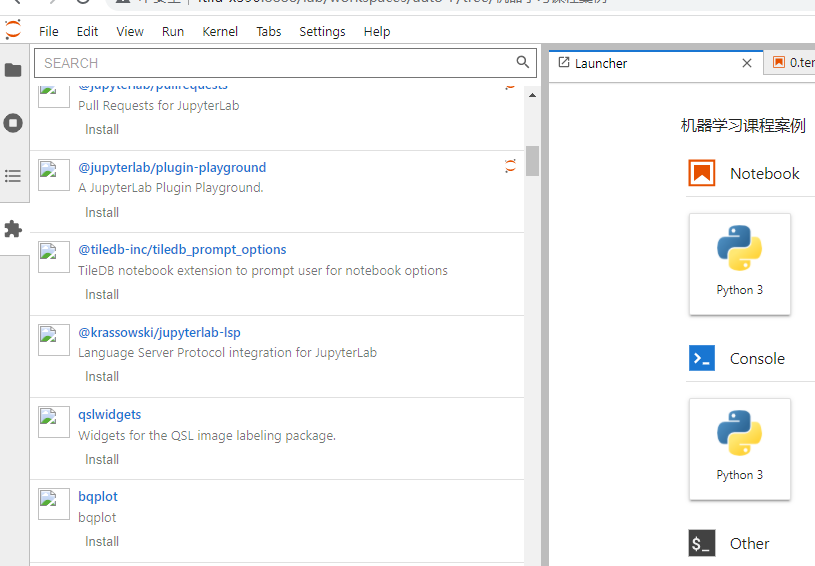
Task: Install the qslwidgets extension
Action: click(x=102, y=460)
